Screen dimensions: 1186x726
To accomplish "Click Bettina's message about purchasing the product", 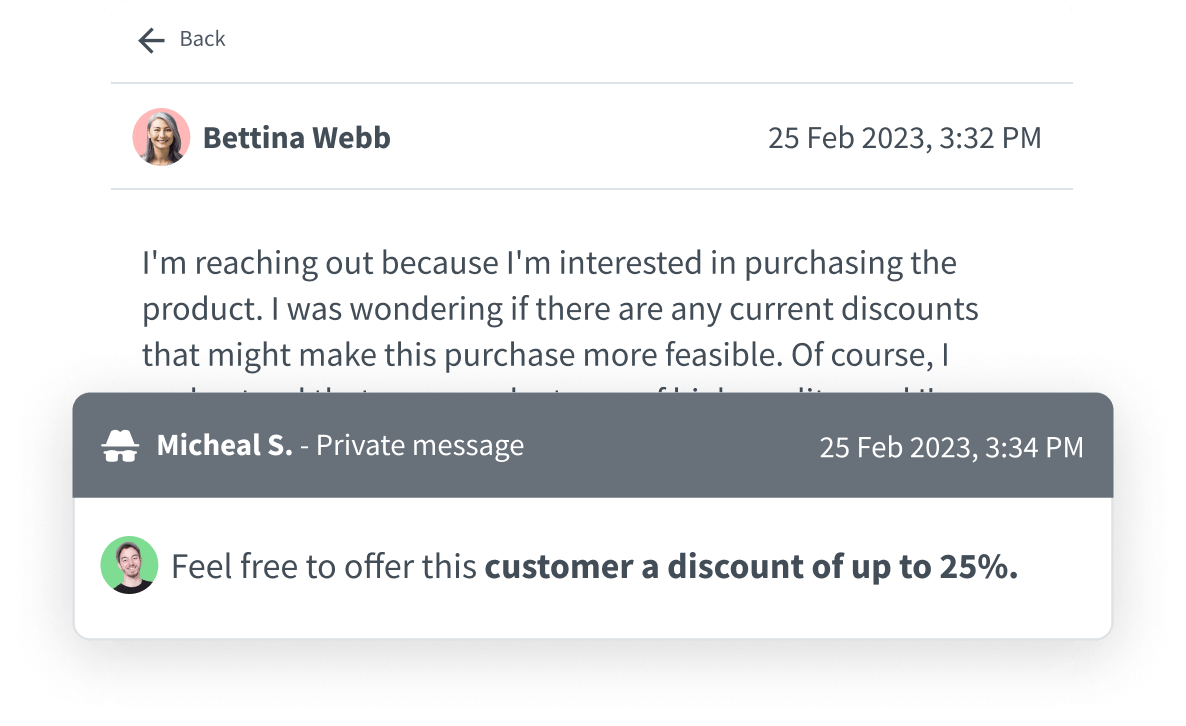I will click(560, 308).
